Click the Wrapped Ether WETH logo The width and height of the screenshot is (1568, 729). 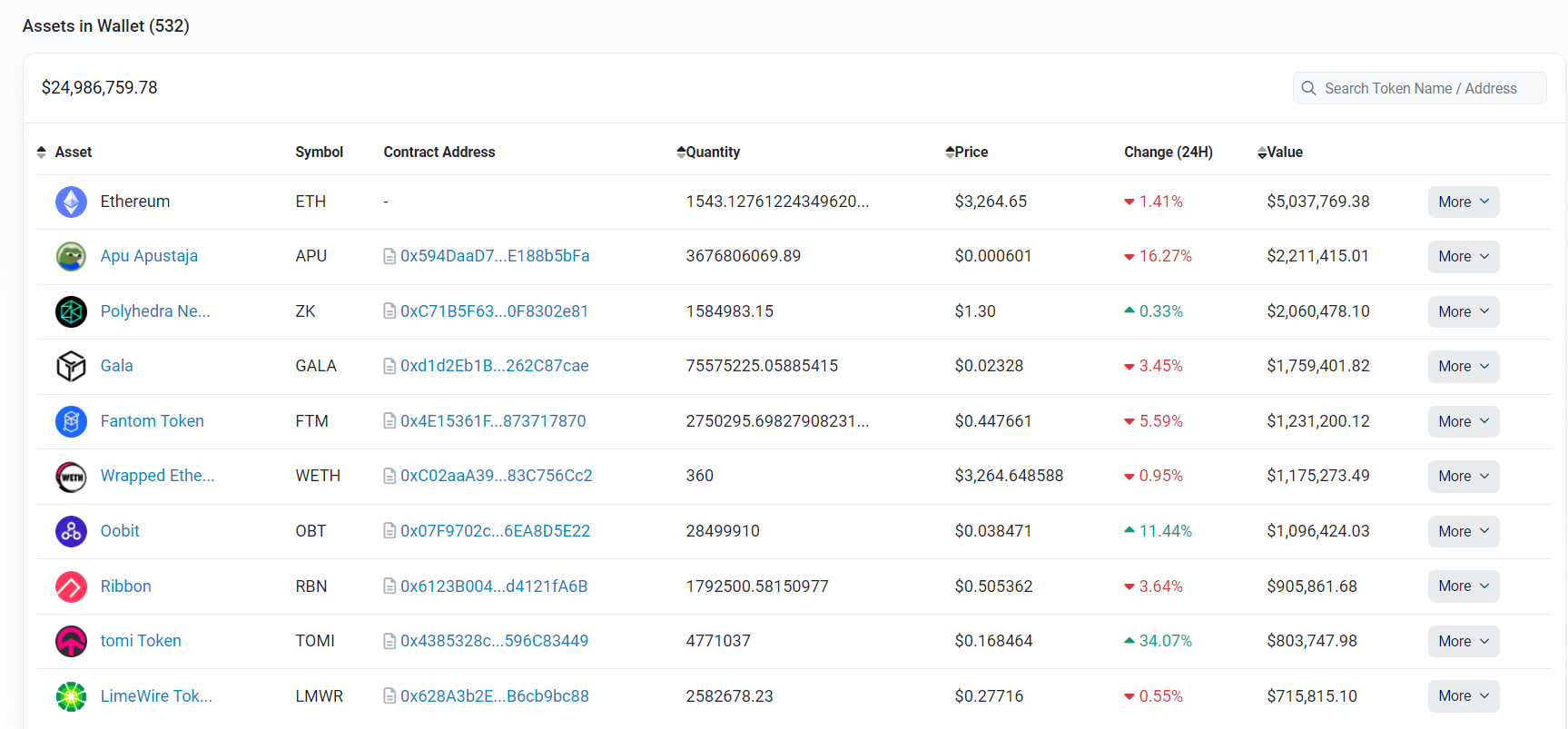71,476
